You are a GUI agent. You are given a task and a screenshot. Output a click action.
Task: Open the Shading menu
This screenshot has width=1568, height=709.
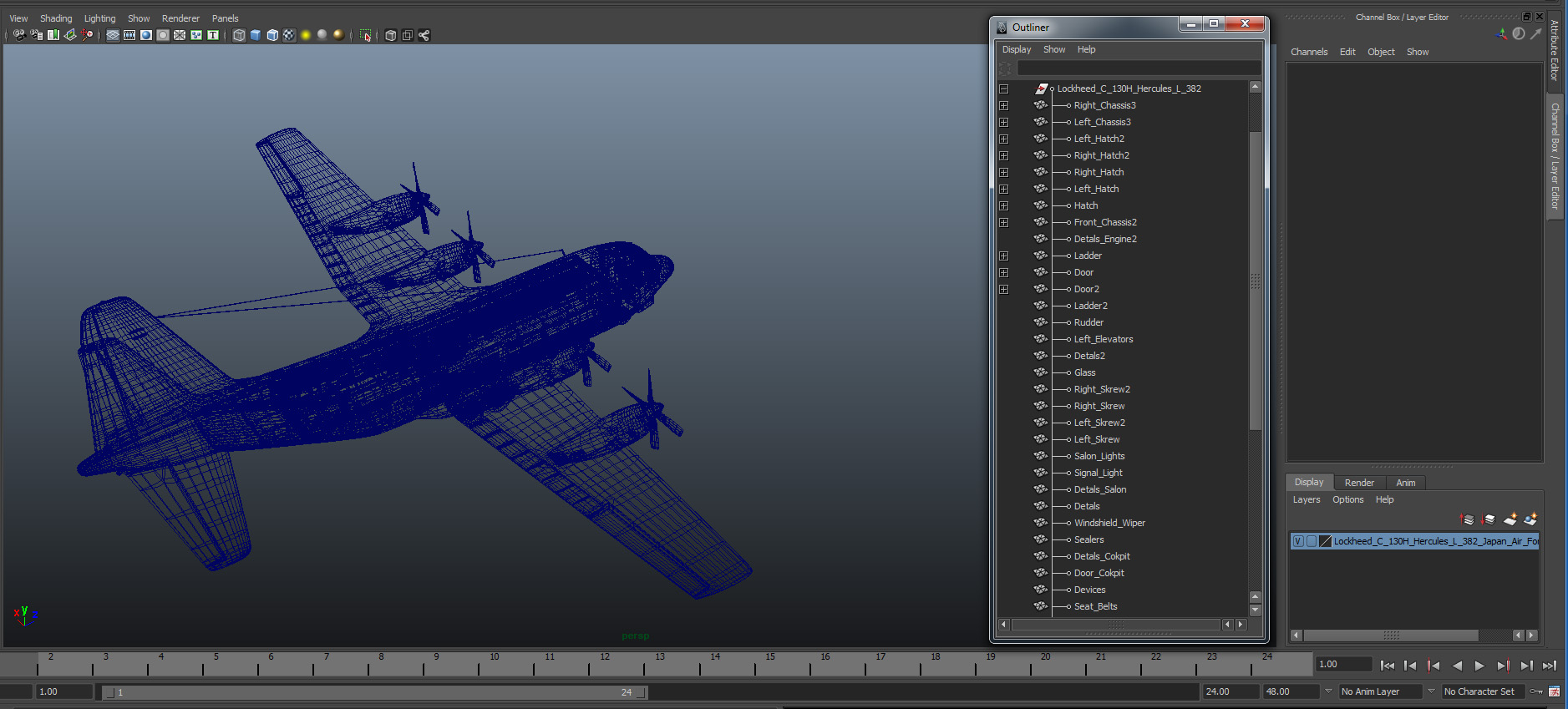[56, 18]
